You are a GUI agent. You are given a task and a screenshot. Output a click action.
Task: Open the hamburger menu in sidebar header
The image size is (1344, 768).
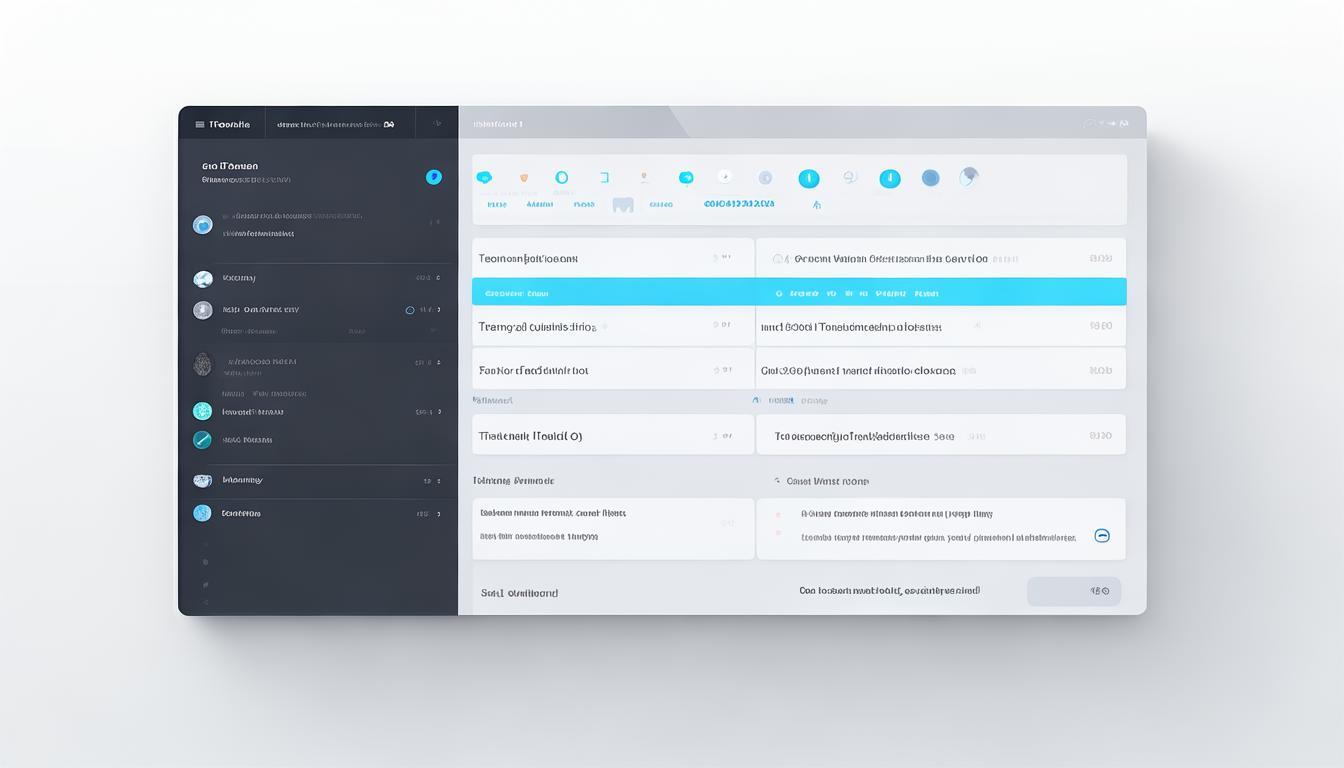[x=200, y=125]
